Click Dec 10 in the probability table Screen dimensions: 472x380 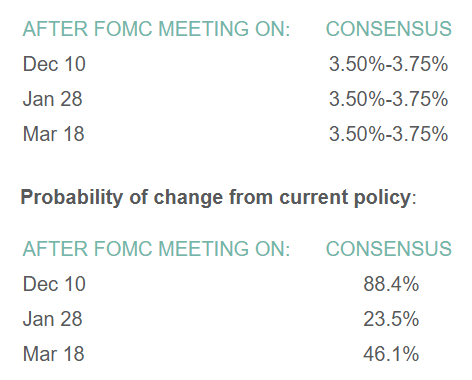pyautogui.click(x=54, y=284)
